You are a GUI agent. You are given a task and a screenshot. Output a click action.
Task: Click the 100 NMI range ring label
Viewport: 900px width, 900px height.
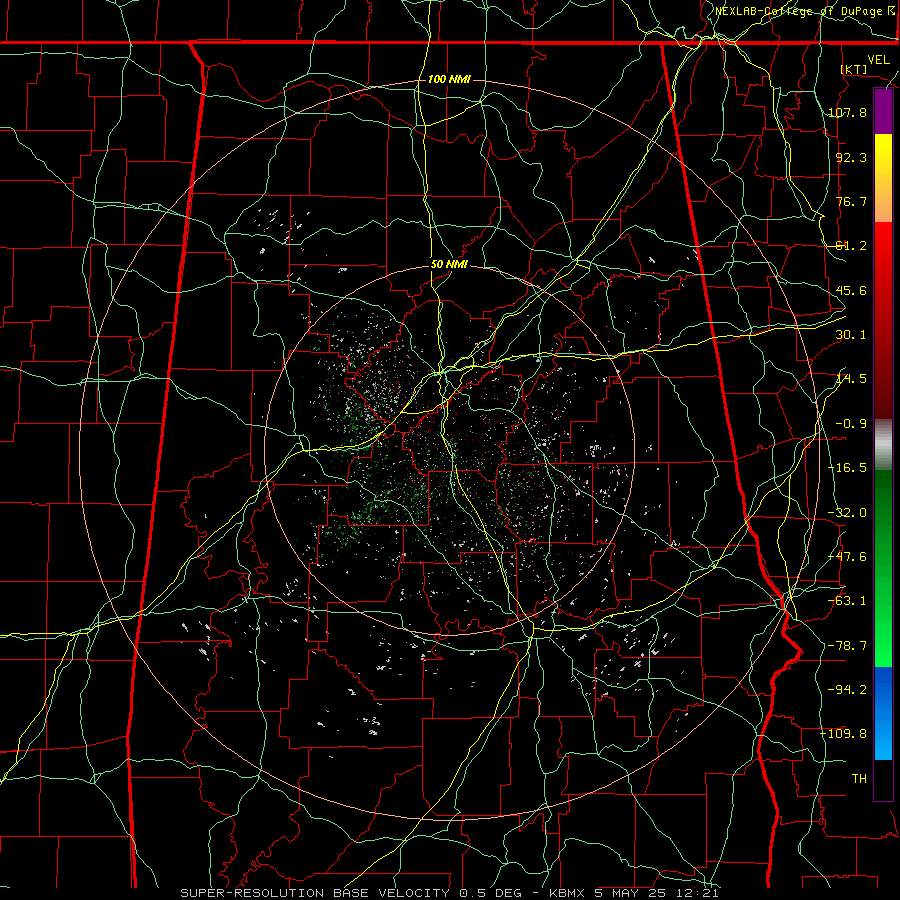[449, 79]
